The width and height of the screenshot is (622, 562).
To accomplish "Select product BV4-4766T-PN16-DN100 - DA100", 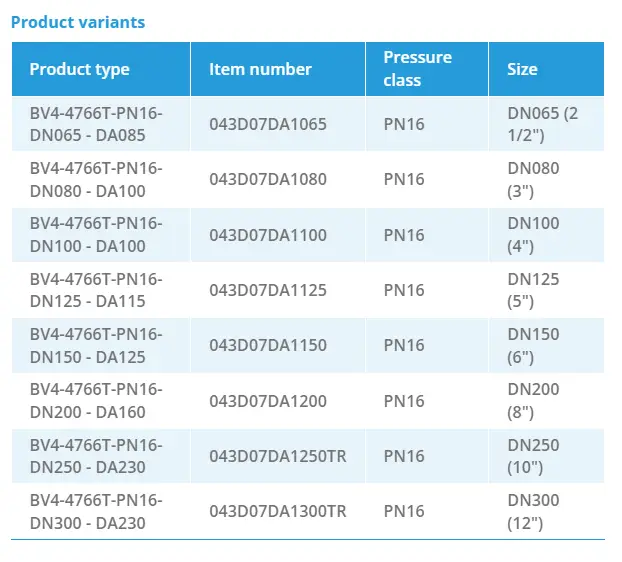I will tap(96, 235).
